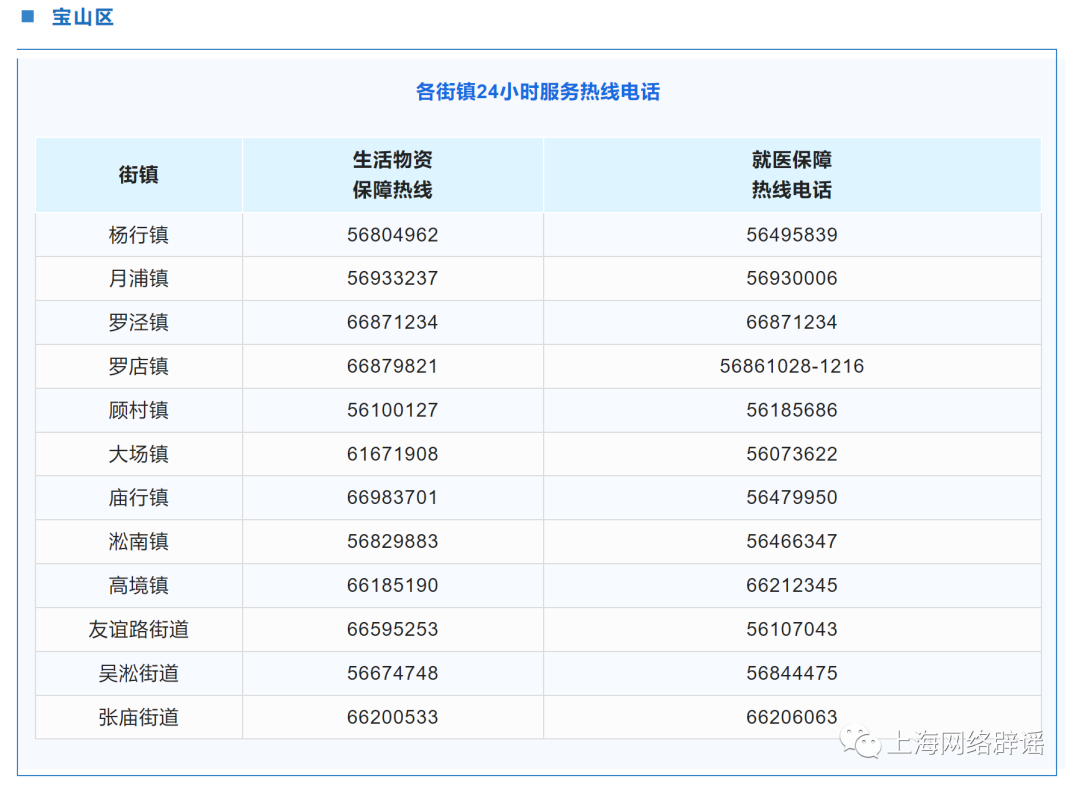
Task: Click the 宝山区 district heading
Action: tap(83, 17)
